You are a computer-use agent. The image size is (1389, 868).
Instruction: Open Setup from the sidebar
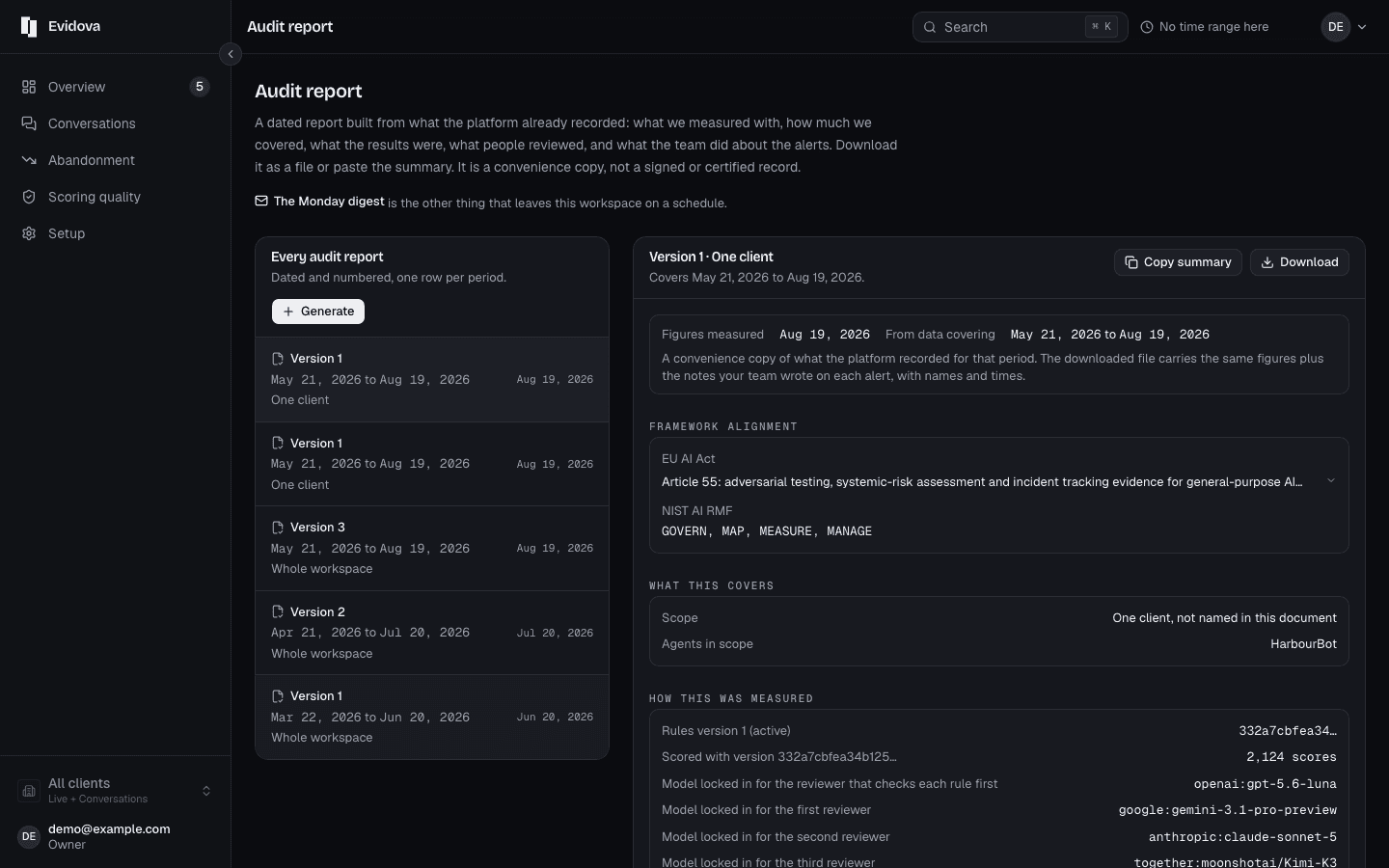[x=116, y=233]
